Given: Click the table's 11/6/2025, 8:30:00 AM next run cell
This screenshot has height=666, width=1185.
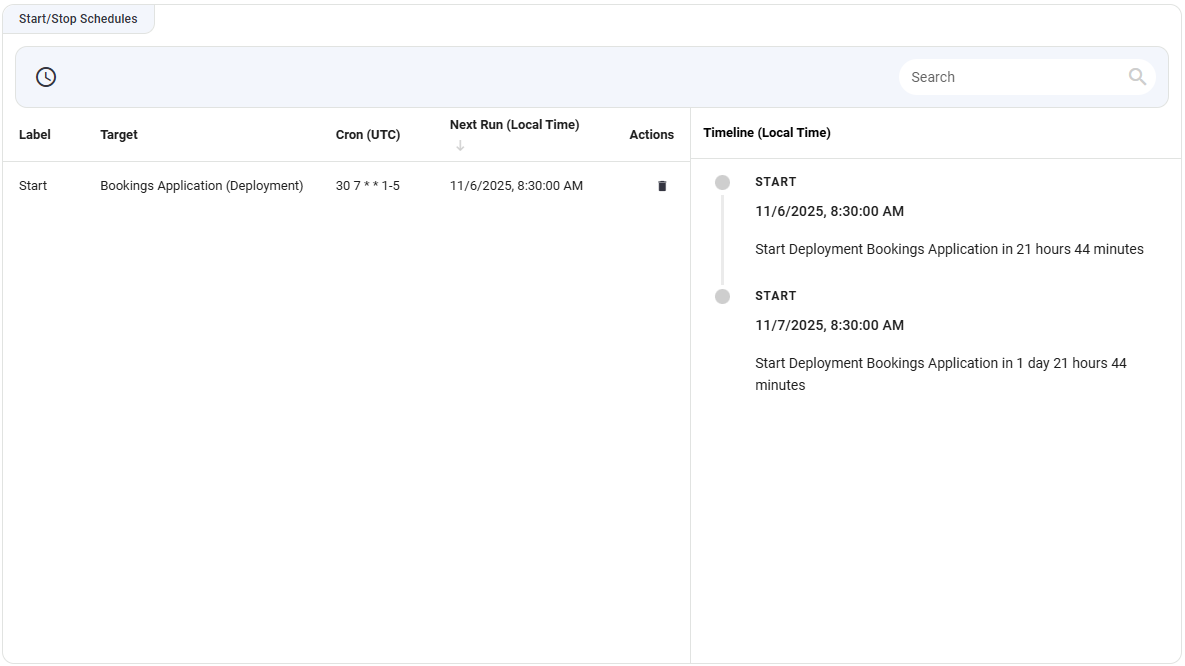Looking at the screenshot, I should (x=516, y=186).
